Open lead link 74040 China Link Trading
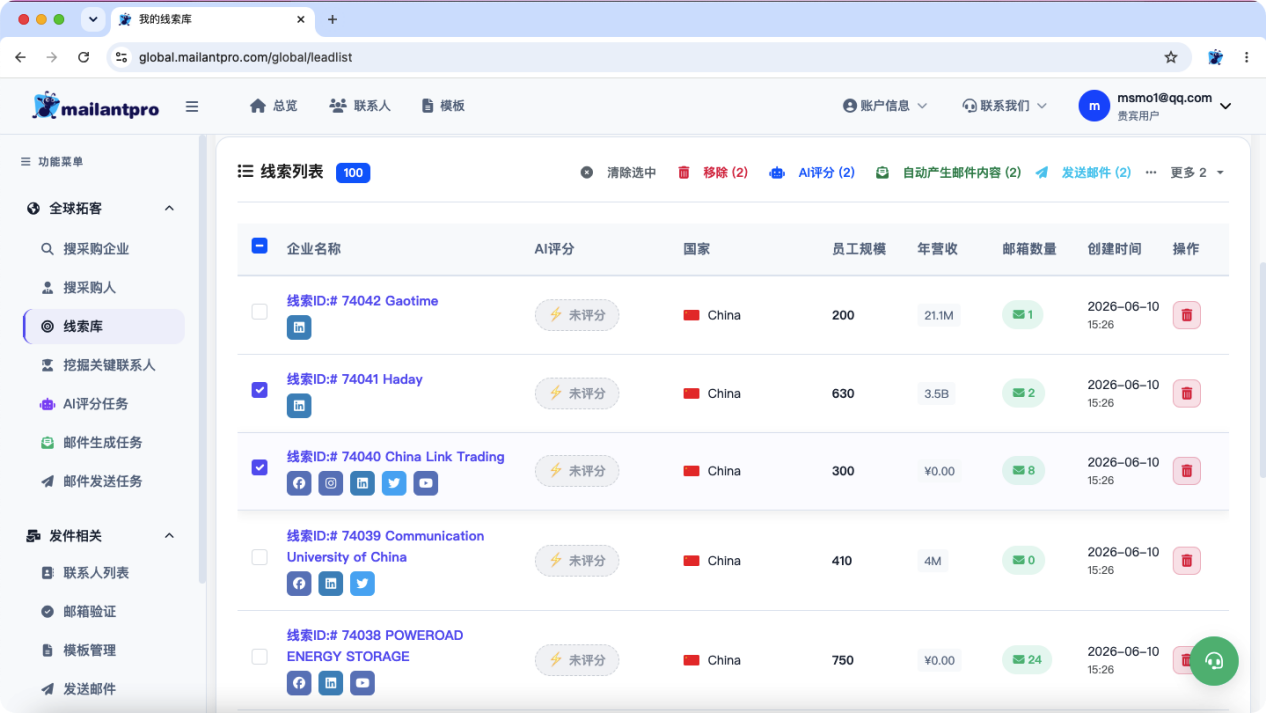Viewport: 1266px width, 713px height. tap(396, 457)
